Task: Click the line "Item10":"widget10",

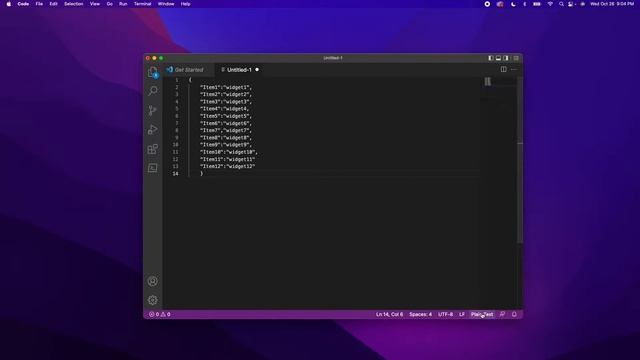Action: (x=229, y=152)
